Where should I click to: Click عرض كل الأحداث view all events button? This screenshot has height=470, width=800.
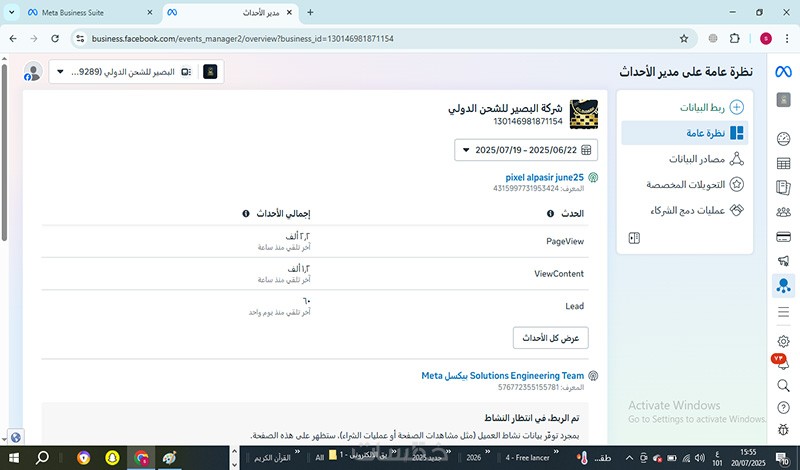(x=551, y=338)
